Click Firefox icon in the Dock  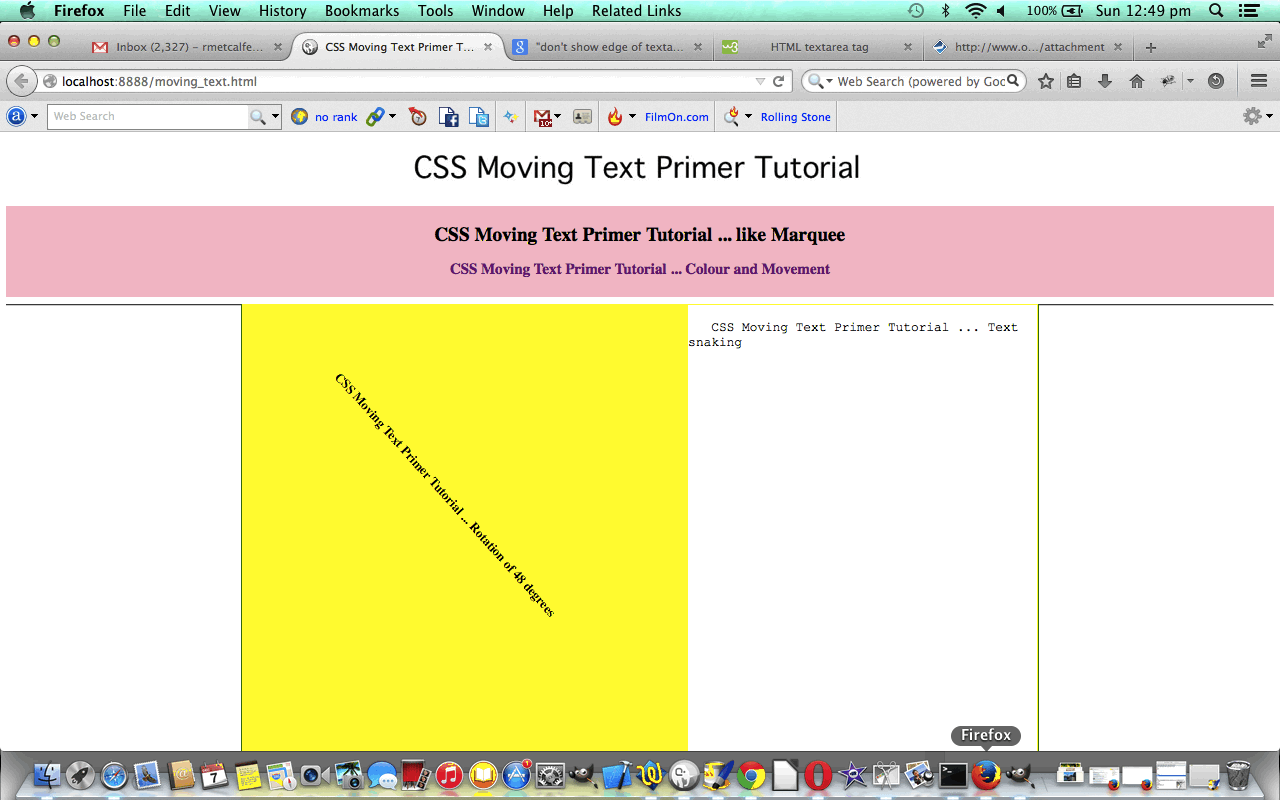click(986, 774)
